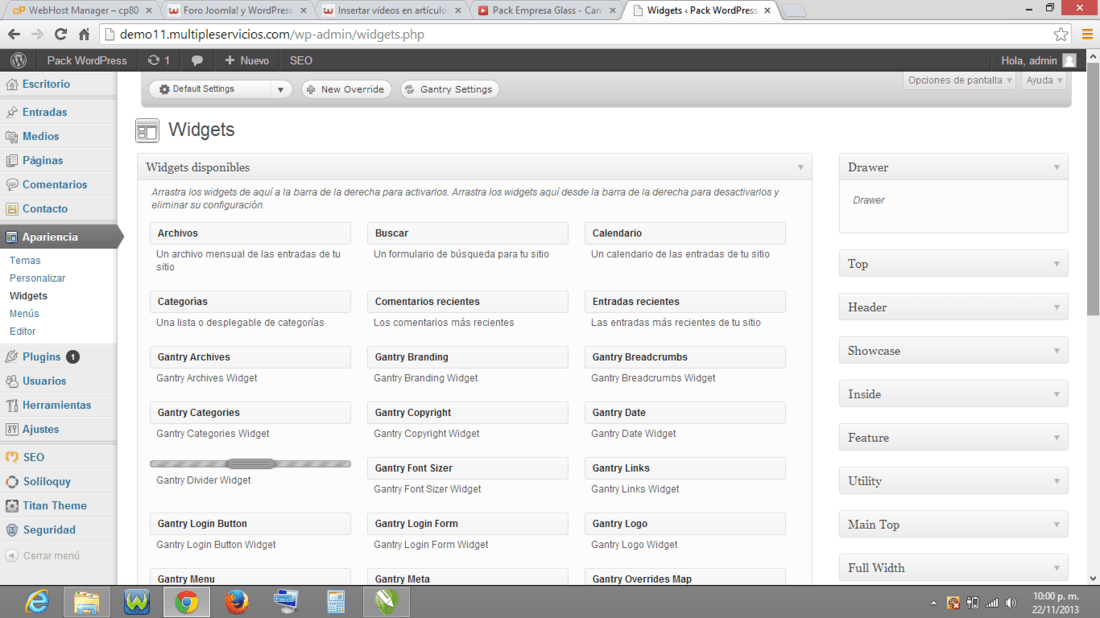Open comments bubble in admin bar
Screen dimensions: 1100x618
(x=197, y=61)
